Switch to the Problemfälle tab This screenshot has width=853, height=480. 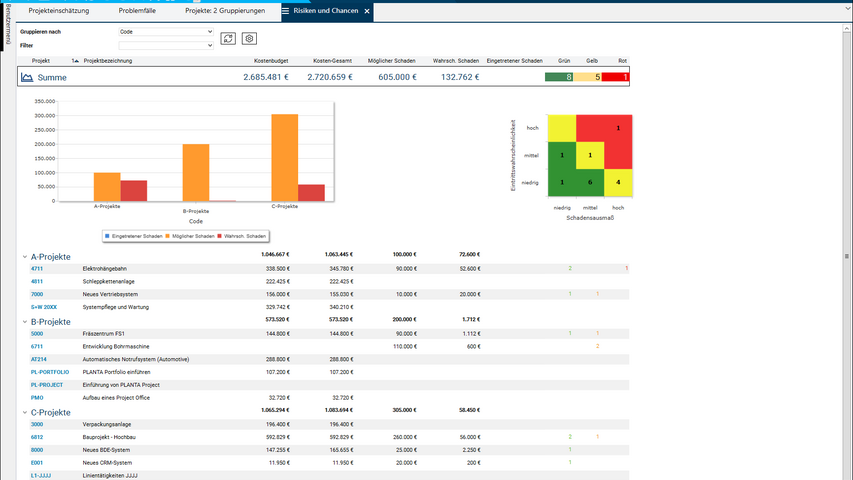coord(137,11)
